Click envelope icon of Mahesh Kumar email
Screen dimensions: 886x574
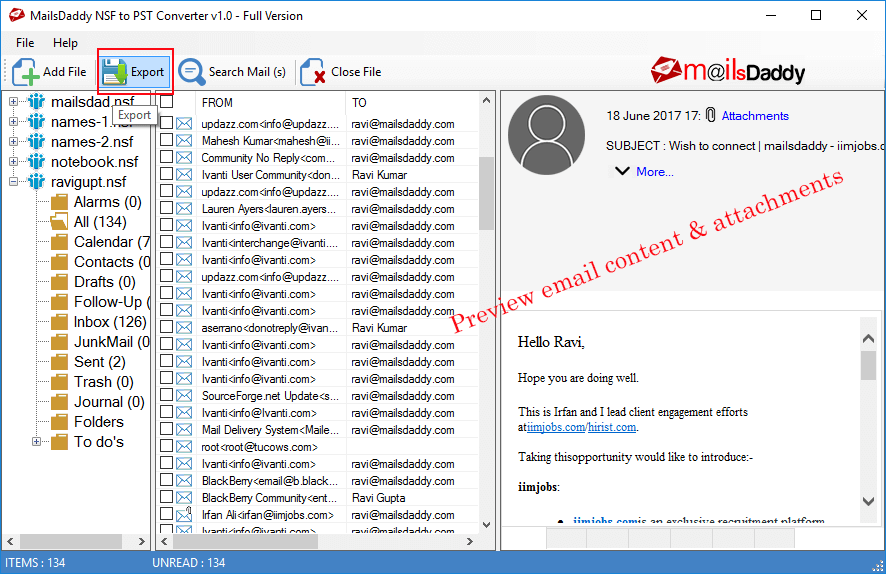pos(184,141)
